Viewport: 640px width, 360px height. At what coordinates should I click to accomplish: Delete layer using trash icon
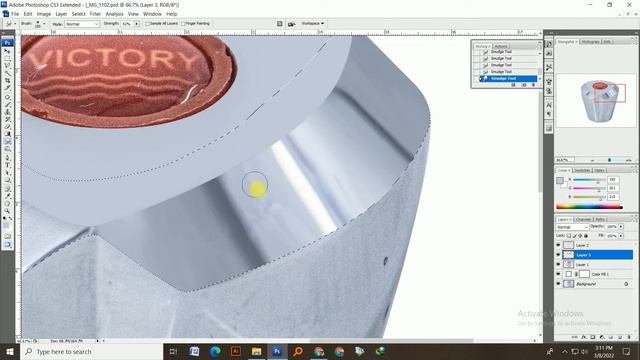[x=629, y=337]
